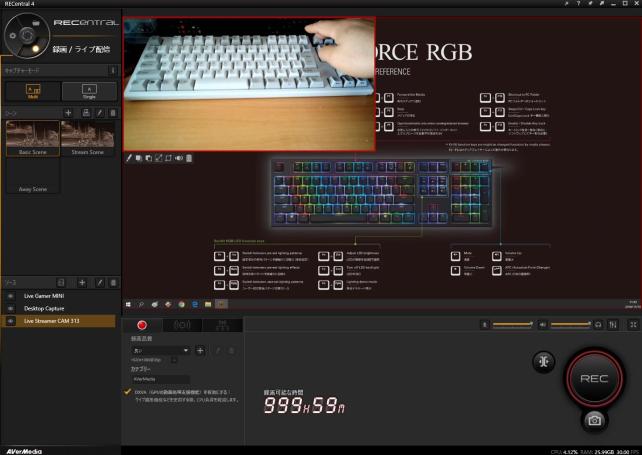642x455 pixels.
Task: Open capture mode info icon
Action: [113, 70]
